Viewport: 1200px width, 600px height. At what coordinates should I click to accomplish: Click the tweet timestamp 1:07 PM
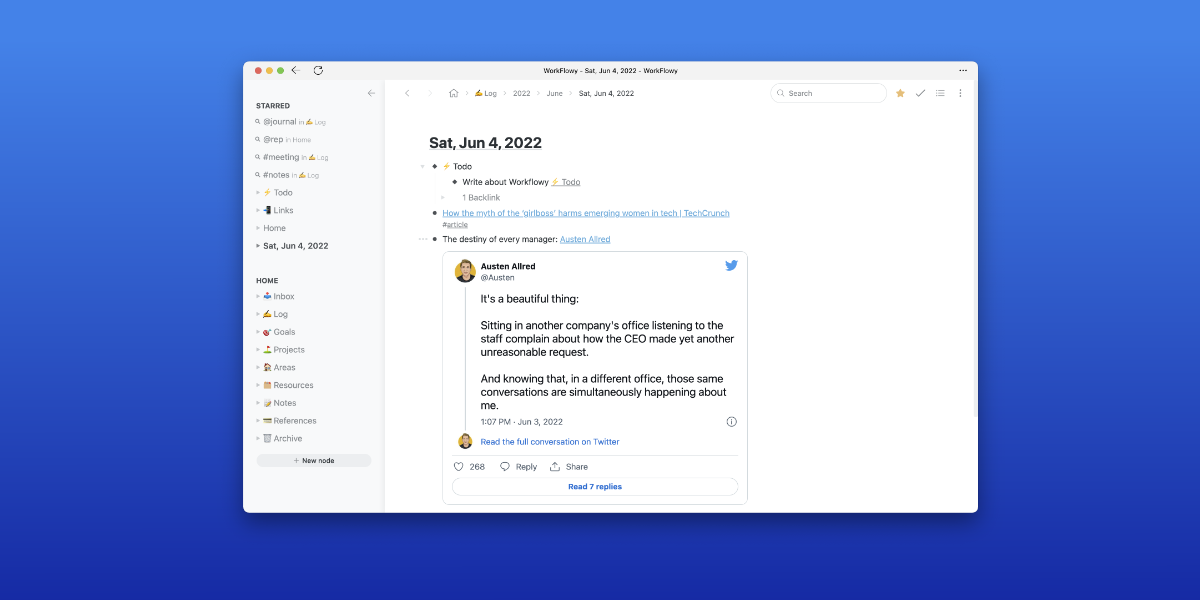pyautogui.click(x=522, y=422)
